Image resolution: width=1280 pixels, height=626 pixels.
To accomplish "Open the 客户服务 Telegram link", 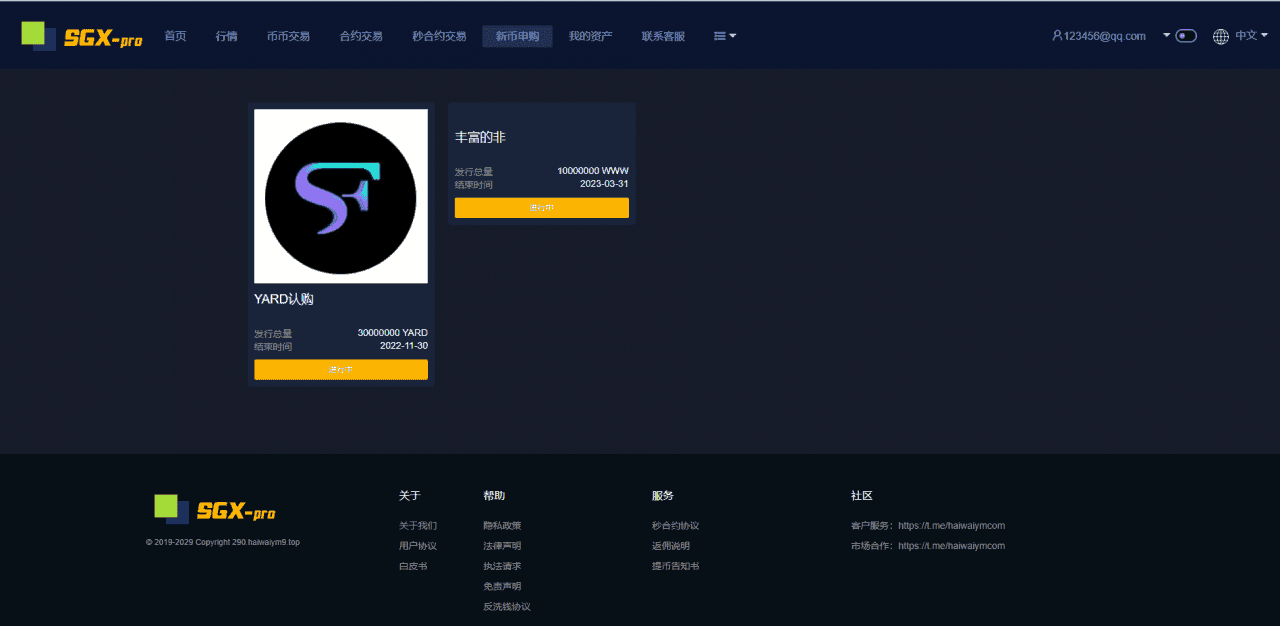I will pyautogui.click(x=951, y=526).
